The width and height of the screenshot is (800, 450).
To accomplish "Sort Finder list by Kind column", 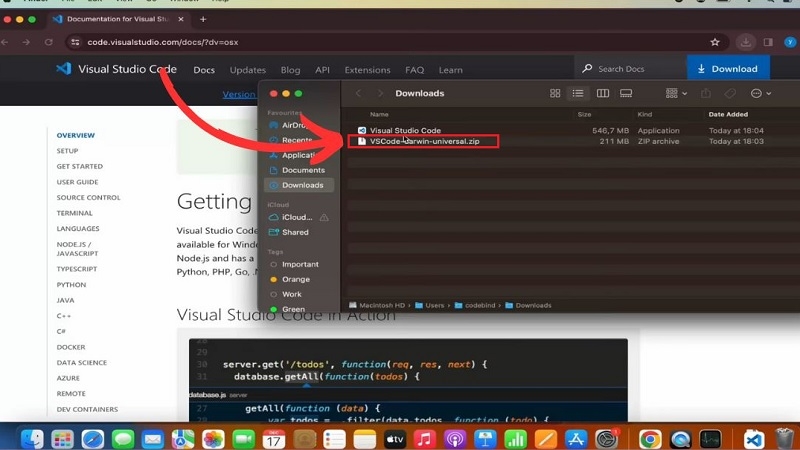I will tap(644, 114).
